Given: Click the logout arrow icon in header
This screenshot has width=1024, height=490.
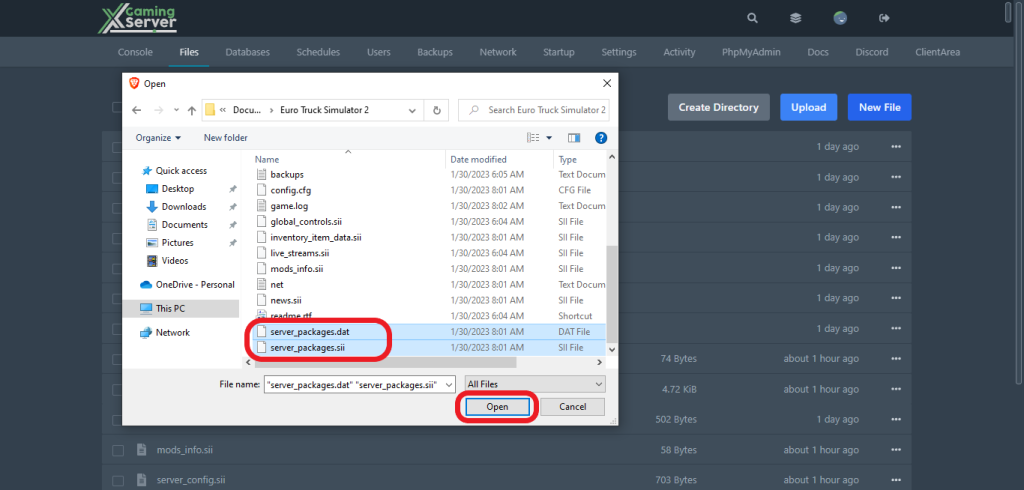Looking at the screenshot, I should [884, 18].
